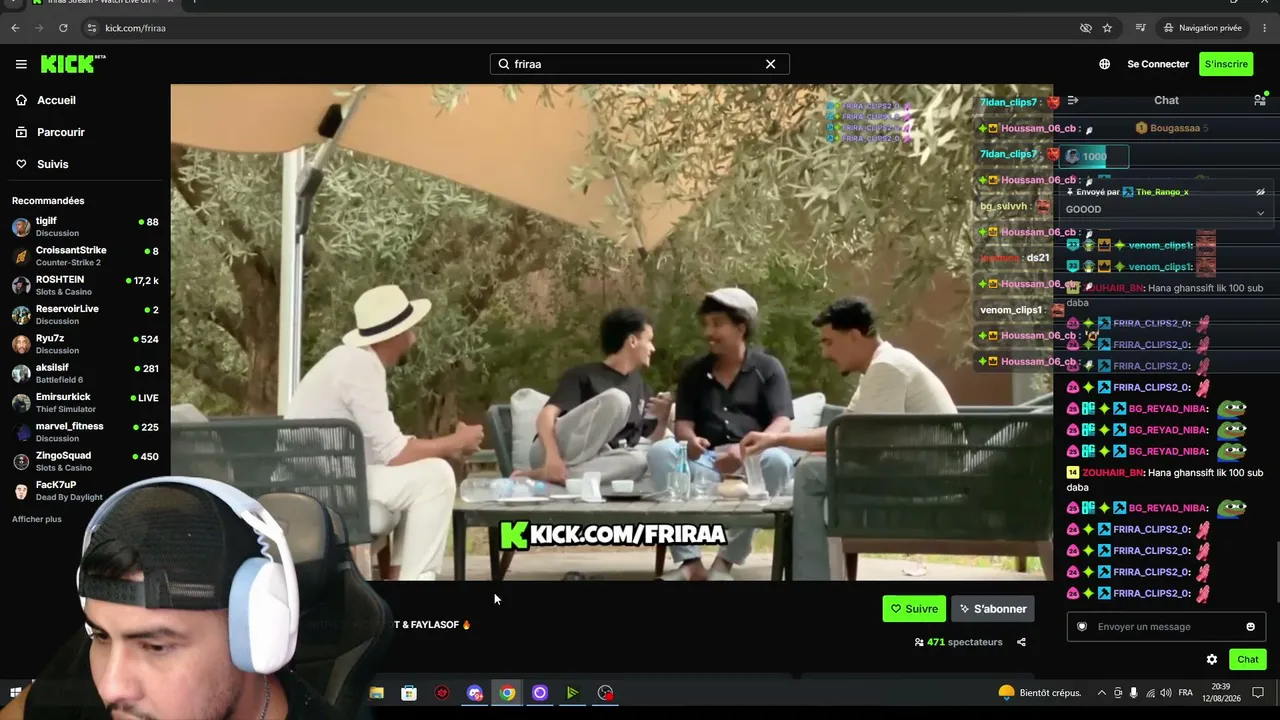
Task: Open Google Chrome from the taskbar
Action: [508, 693]
